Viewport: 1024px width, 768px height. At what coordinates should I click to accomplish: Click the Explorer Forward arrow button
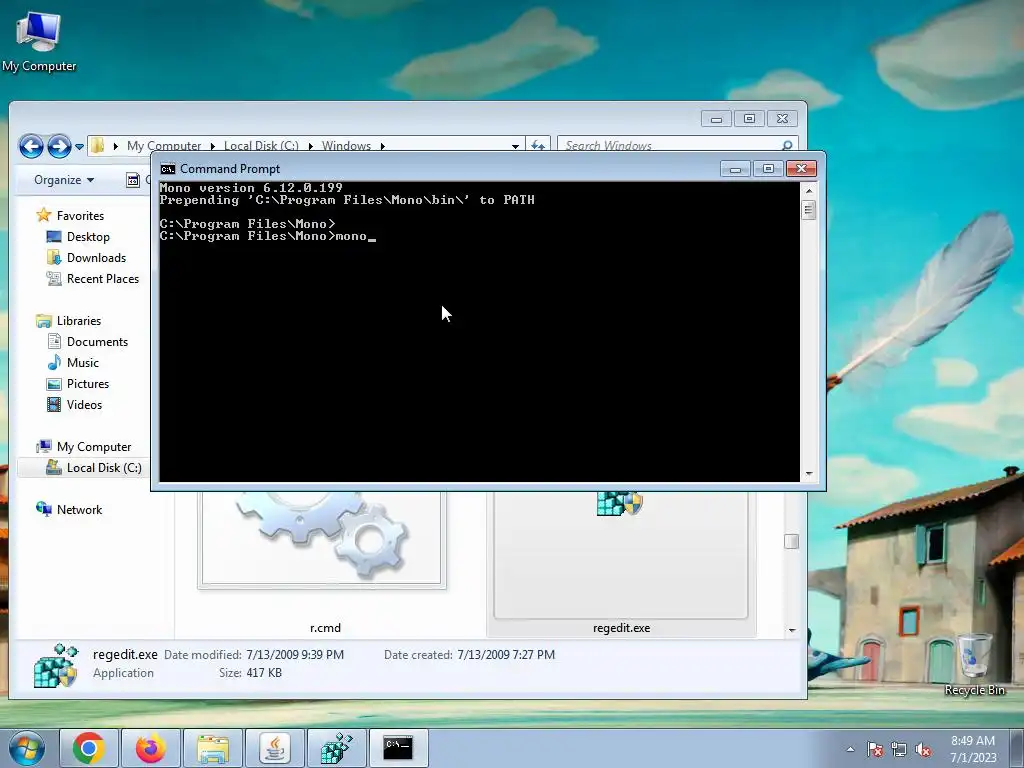click(x=59, y=146)
